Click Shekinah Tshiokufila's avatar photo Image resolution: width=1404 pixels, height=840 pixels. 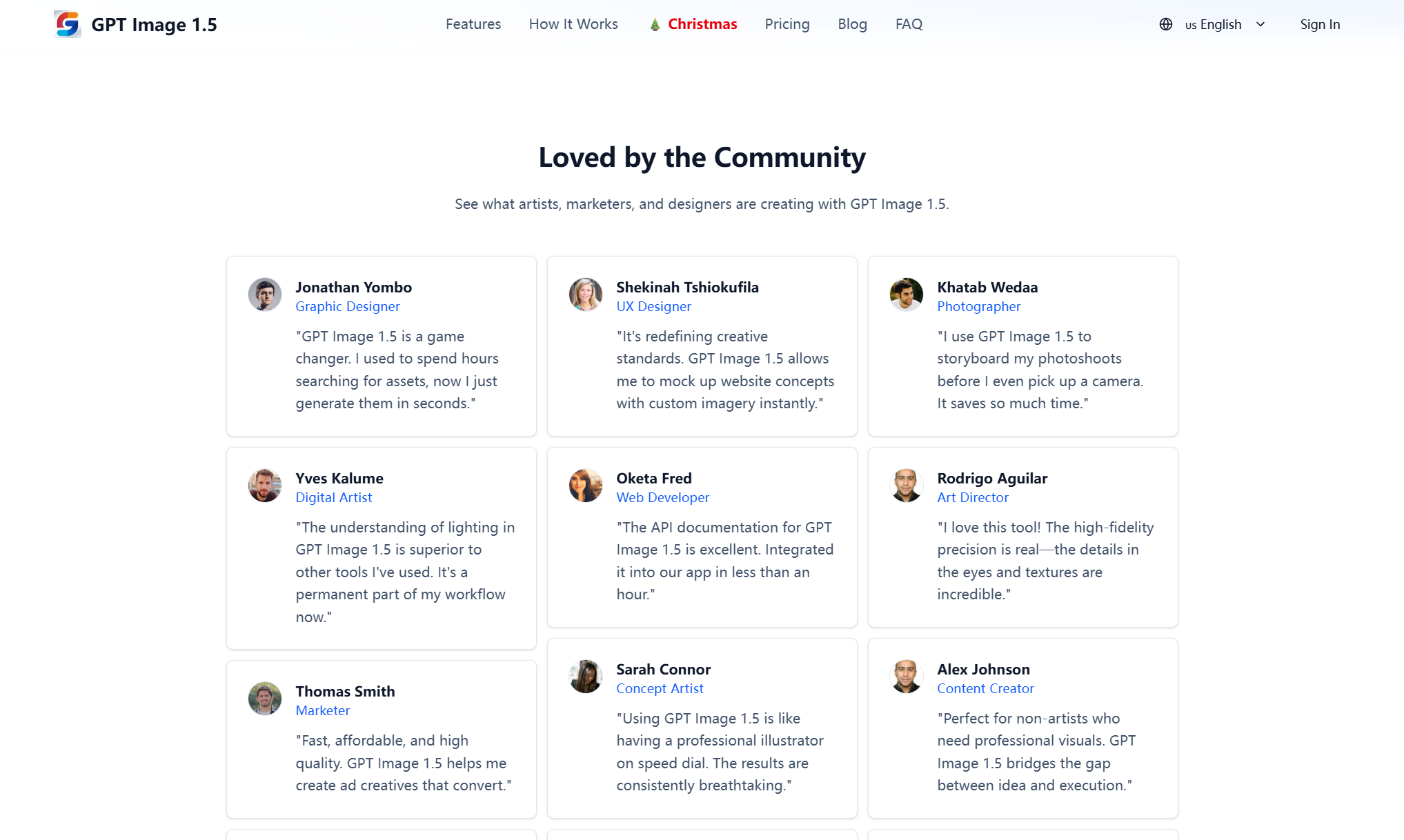pyautogui.click(x=586, y=294)
